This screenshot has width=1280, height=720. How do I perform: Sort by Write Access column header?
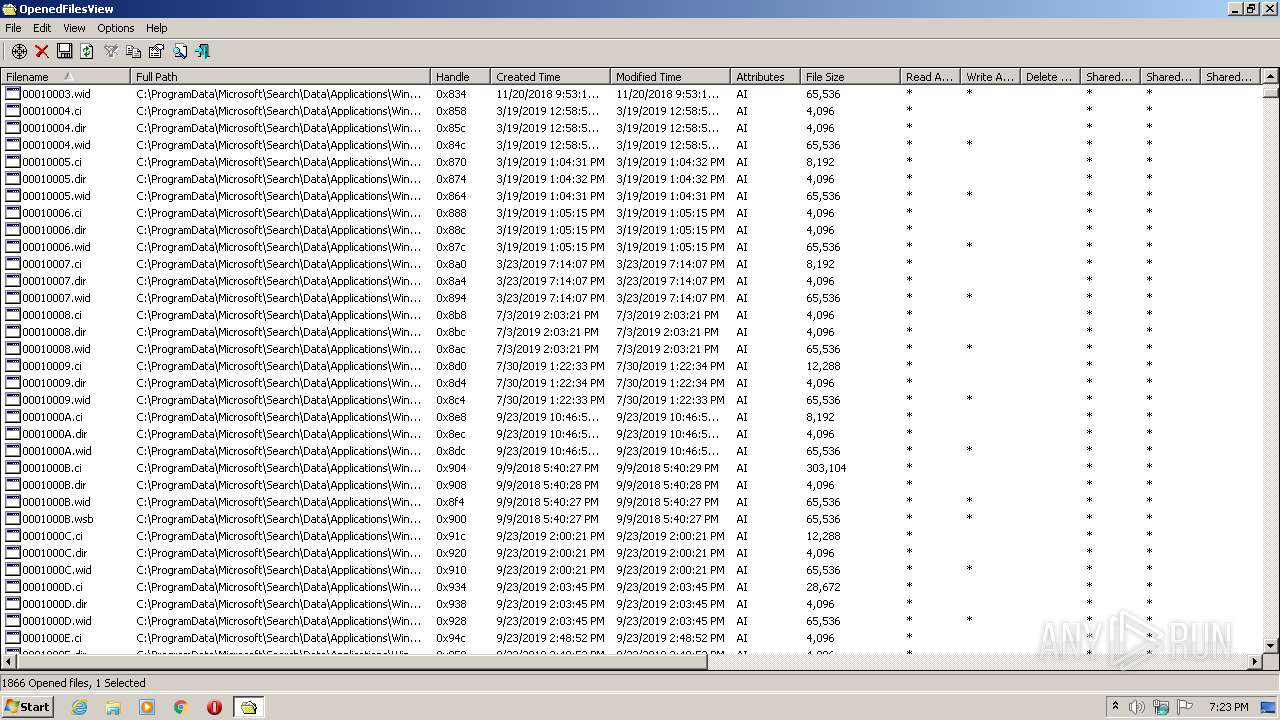point(990,76)
